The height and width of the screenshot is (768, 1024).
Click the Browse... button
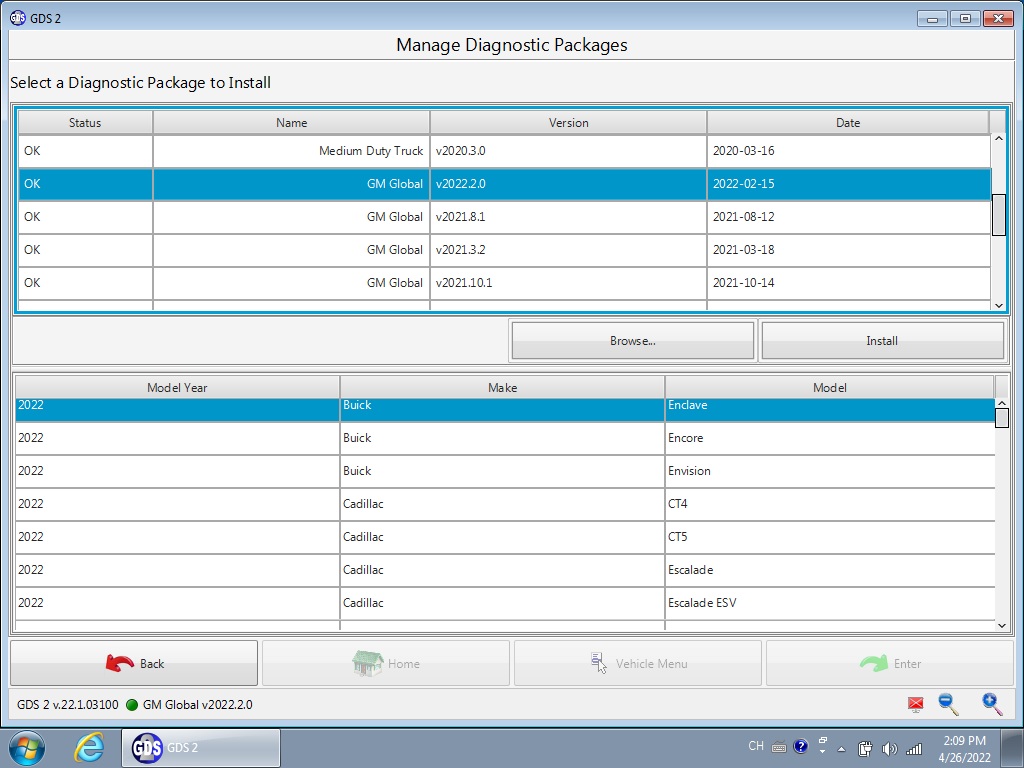(632, 341)
